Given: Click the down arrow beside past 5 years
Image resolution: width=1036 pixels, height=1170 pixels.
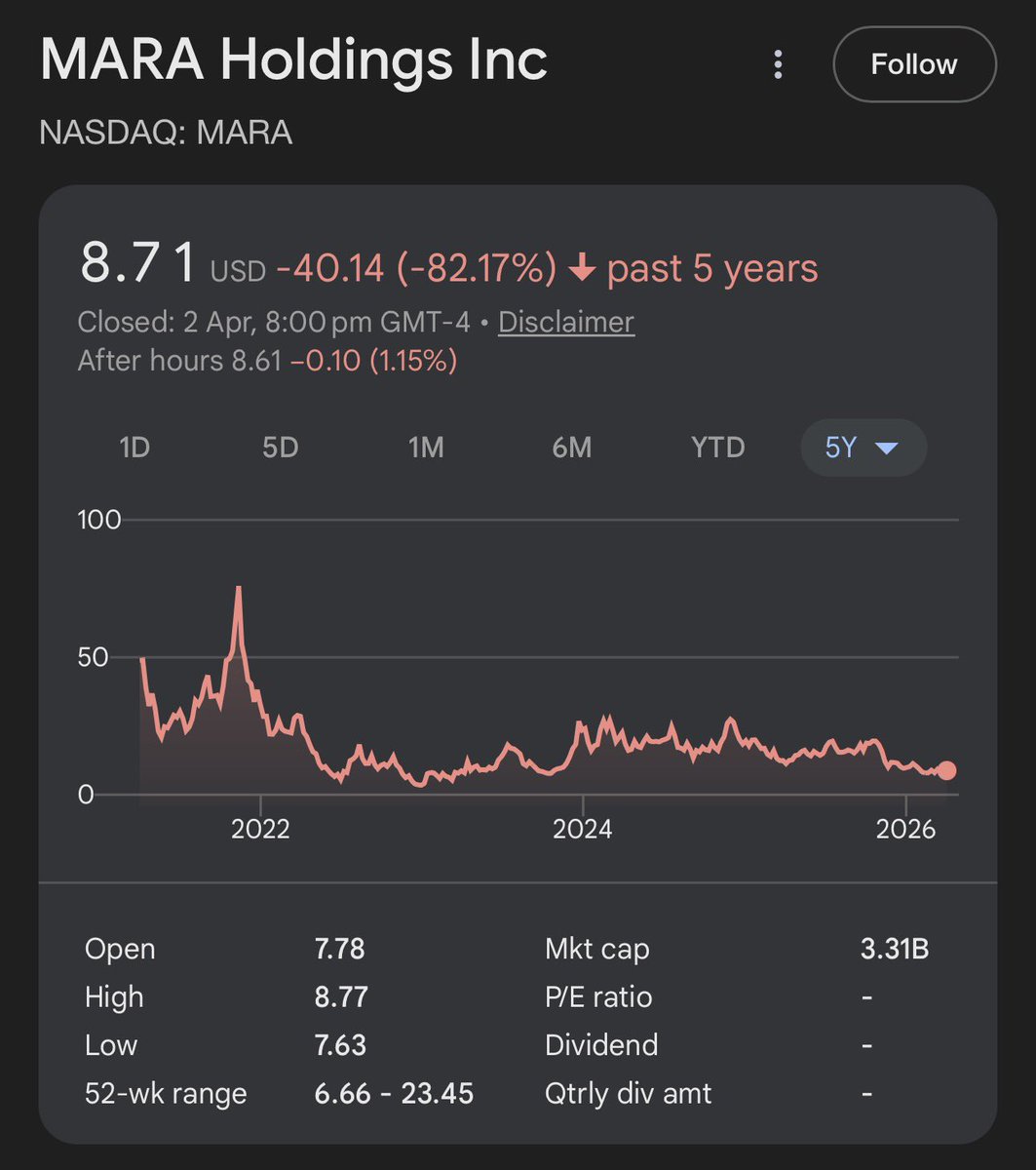Looking at the screenshot, I should point(582,270).
